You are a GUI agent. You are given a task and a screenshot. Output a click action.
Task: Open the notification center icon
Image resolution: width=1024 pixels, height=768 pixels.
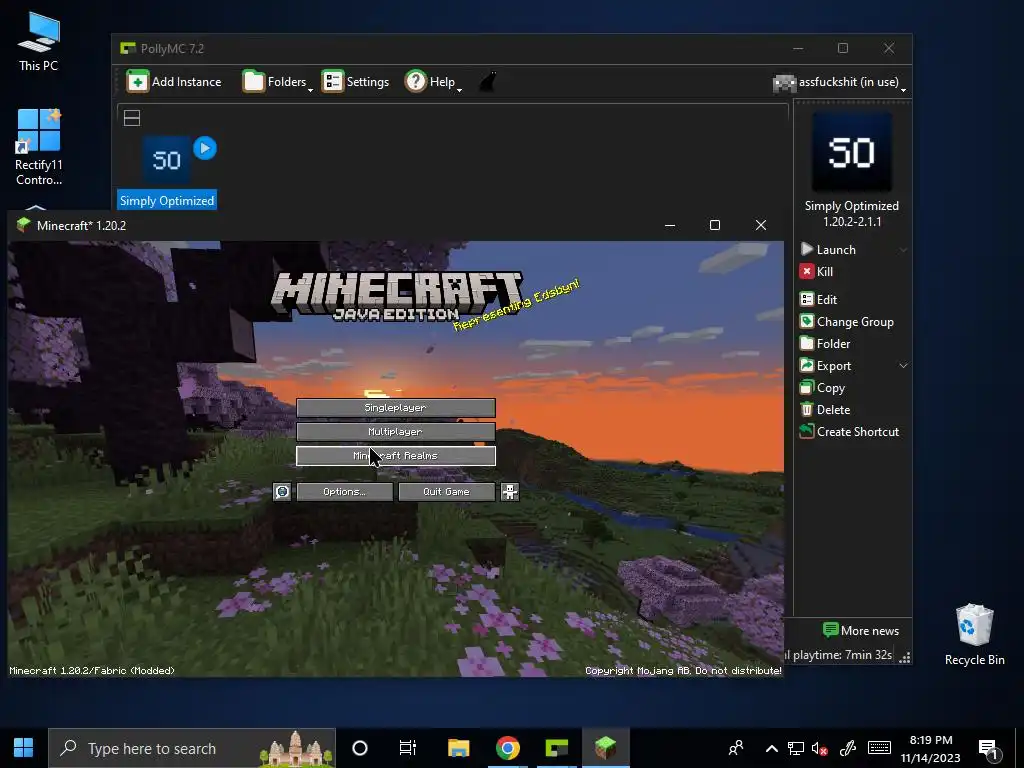[989, 748]
